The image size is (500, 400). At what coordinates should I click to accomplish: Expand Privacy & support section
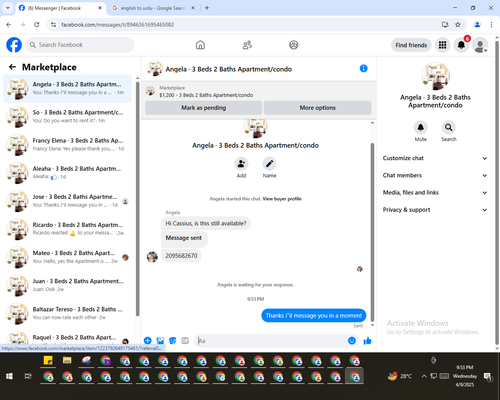click(x=435, y=210)
